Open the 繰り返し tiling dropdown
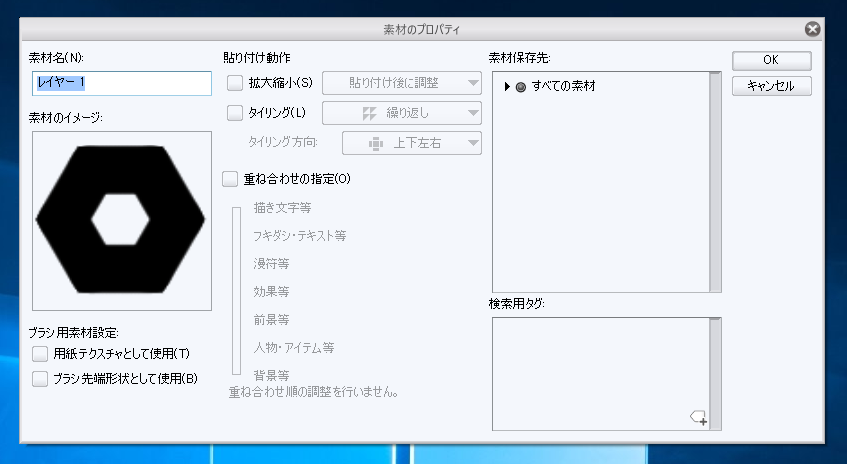This screenshot has width=847, height=464. 402,113
